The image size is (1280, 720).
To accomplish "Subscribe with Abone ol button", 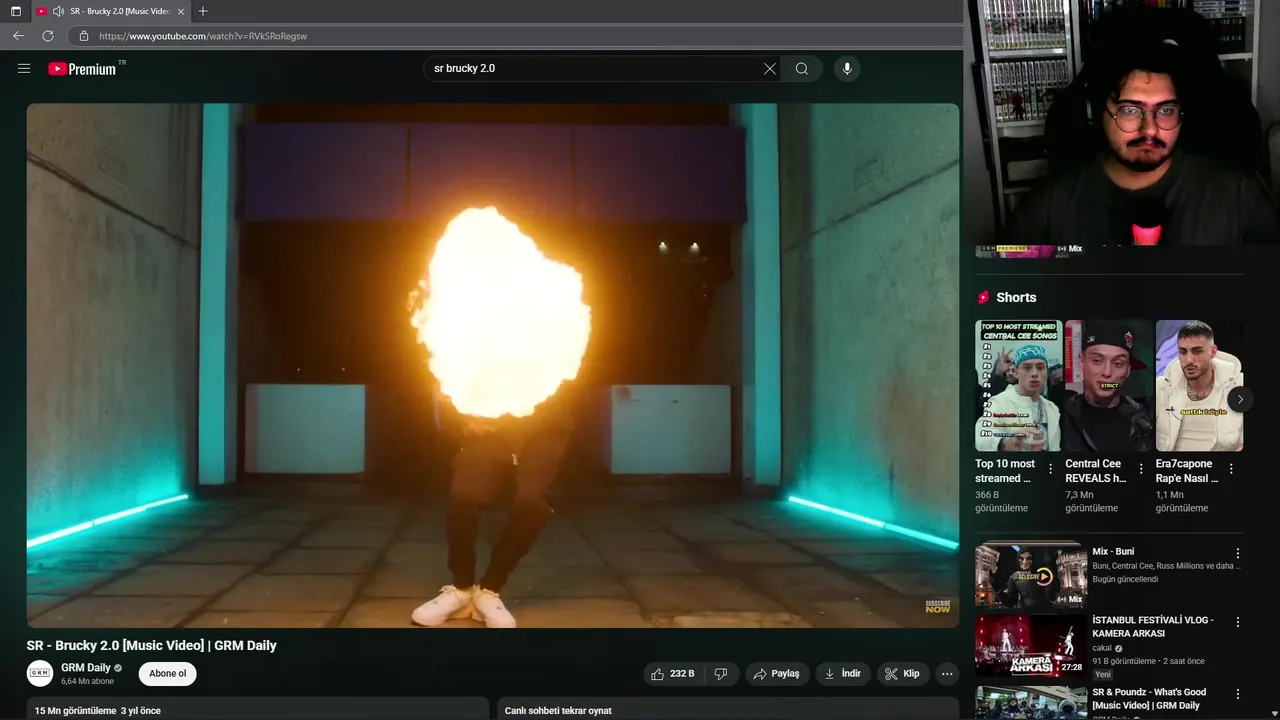I will [x=167, y=674].
